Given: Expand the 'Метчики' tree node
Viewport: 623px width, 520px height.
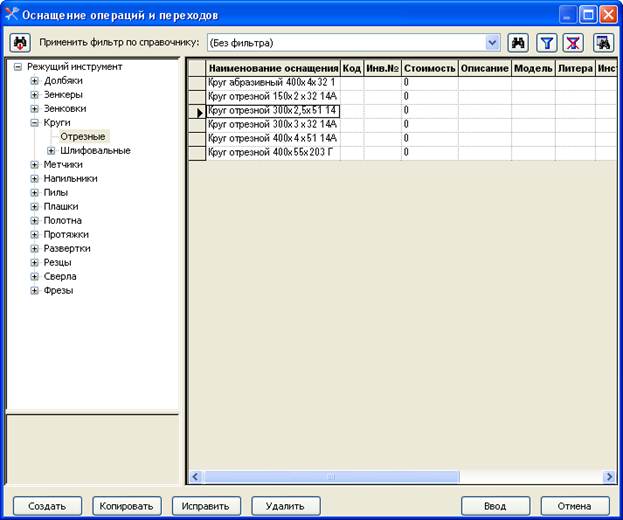Looking at the screenshot, I should click(x=35, y=164).
